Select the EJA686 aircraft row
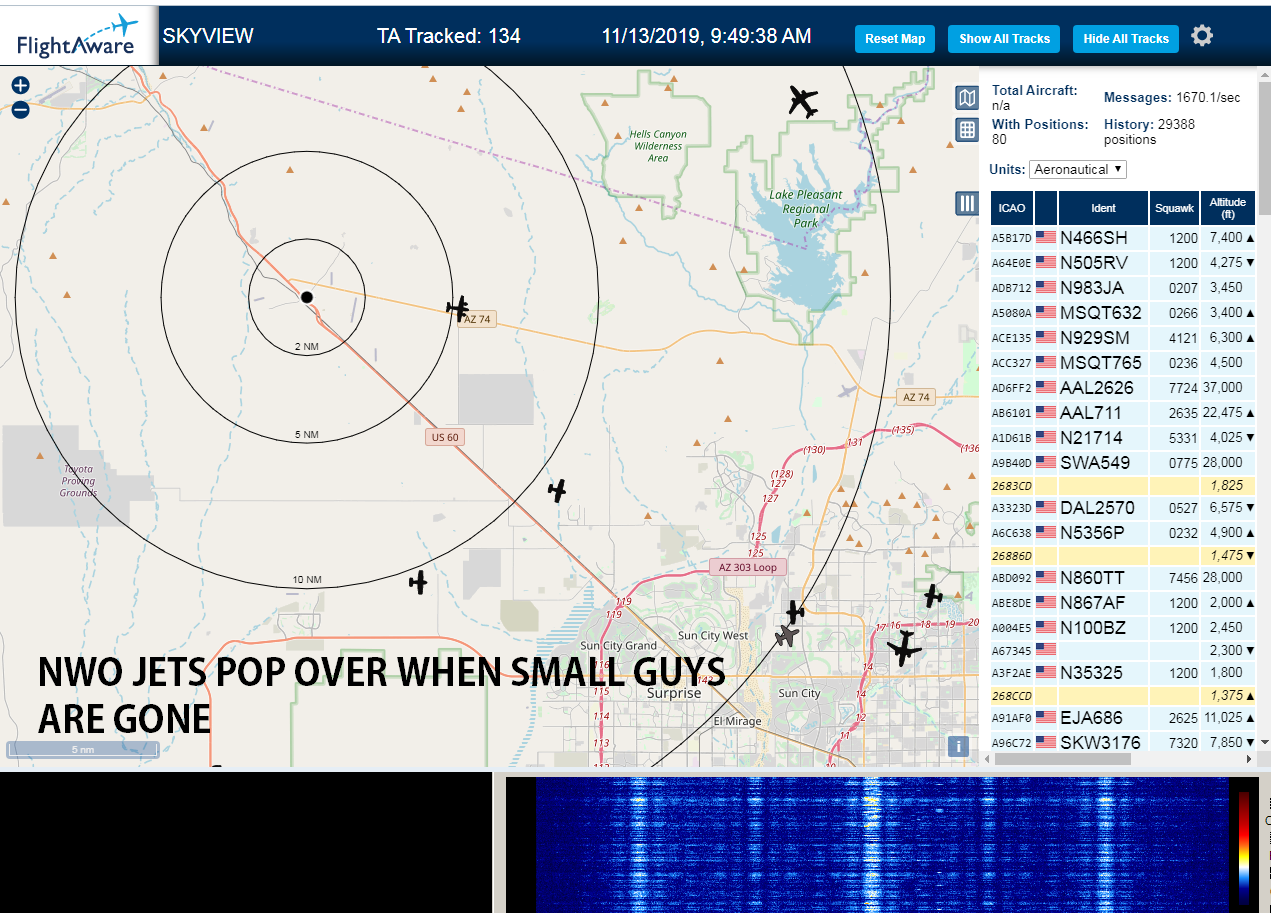This screenshot has width=1271, height=913. coord(1123,718)
